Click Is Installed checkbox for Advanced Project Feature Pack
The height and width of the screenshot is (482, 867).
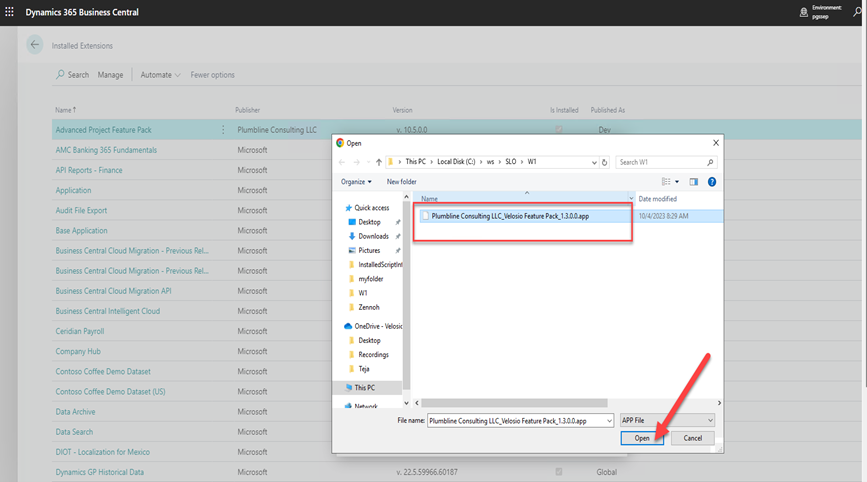559,129
